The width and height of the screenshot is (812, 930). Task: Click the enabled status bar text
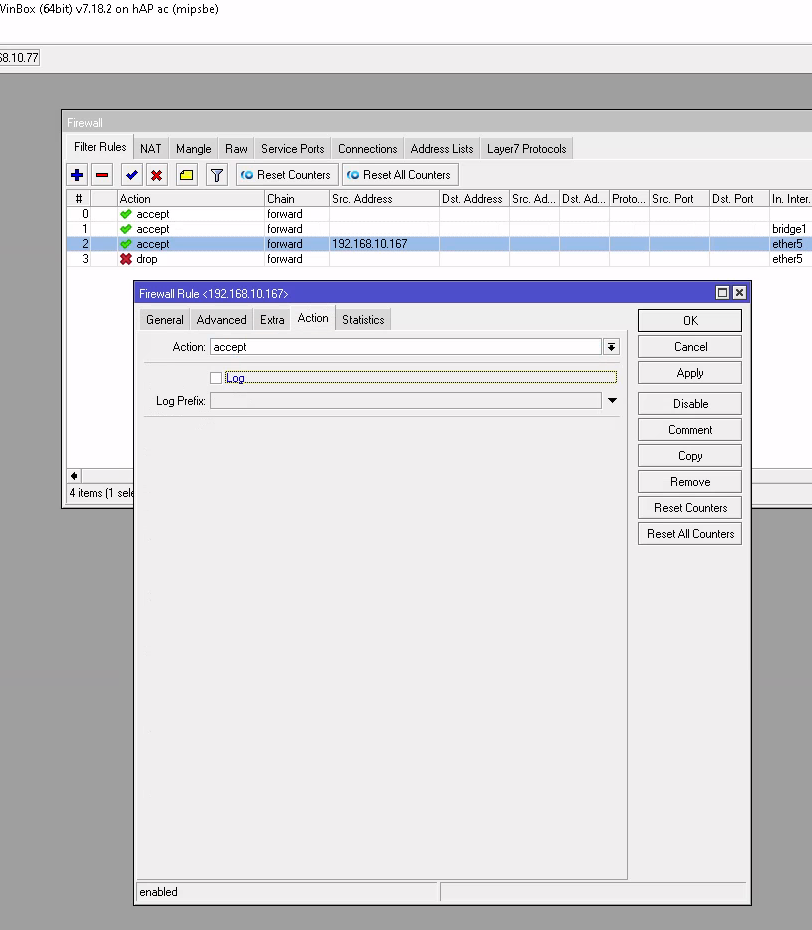tap(158, 892)
